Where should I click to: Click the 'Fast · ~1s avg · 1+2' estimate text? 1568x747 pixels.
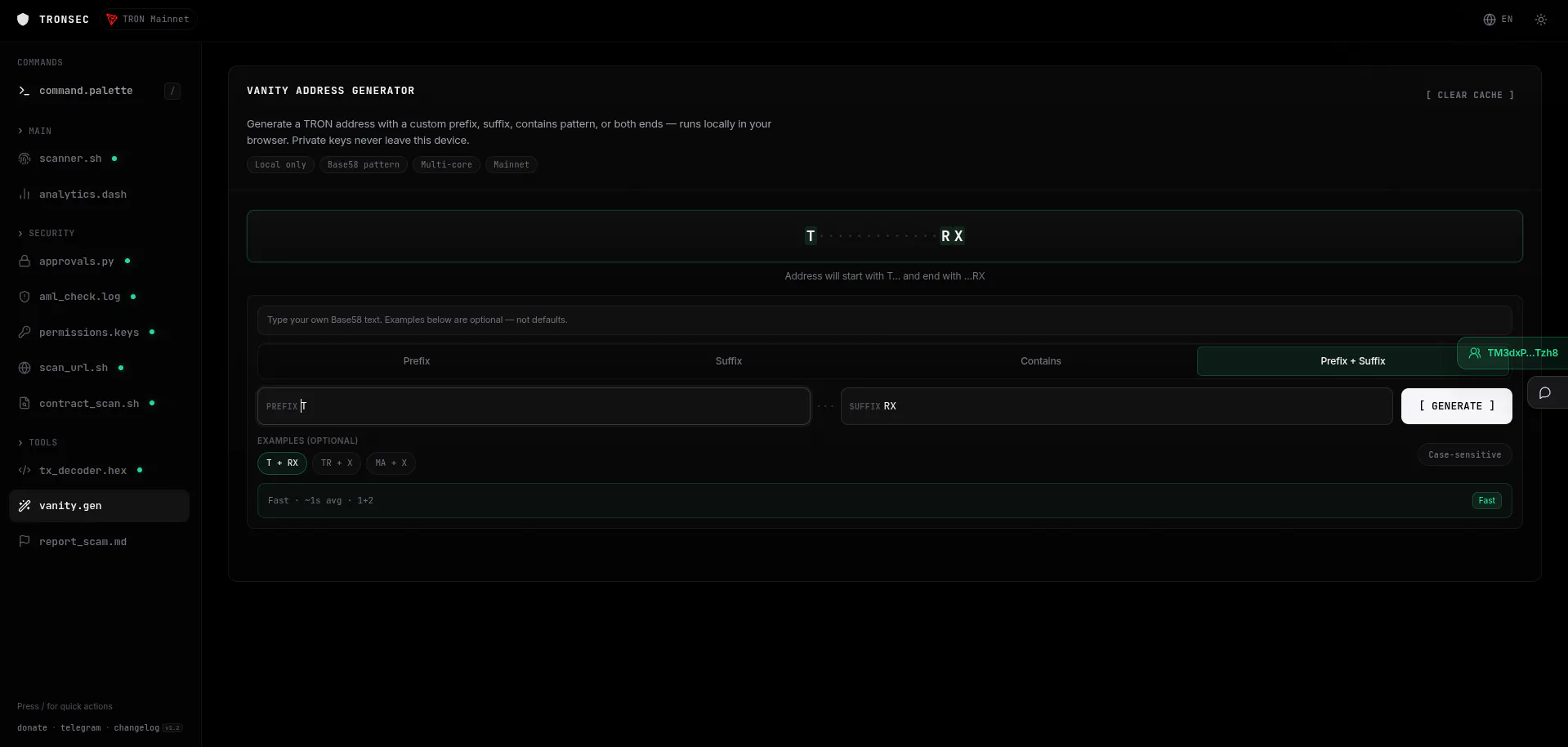(320, 501)
